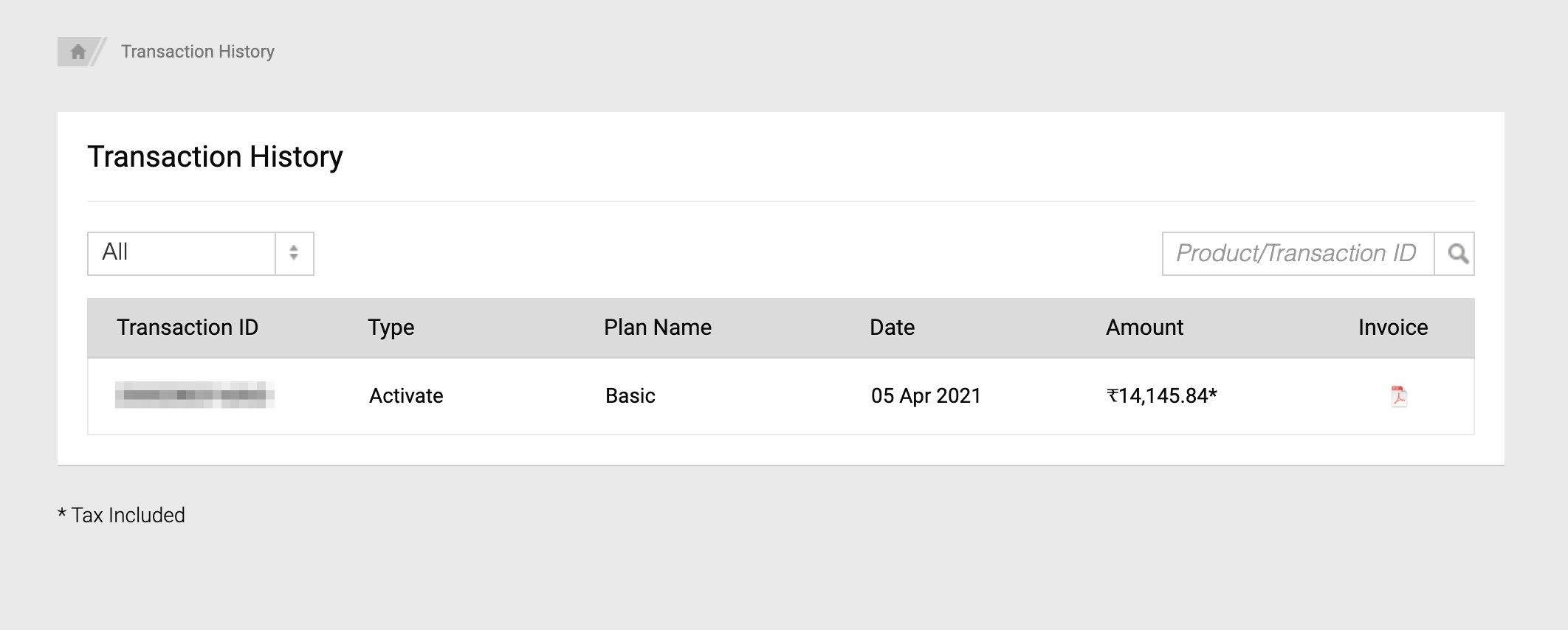Focus the Product/Transaction ID search field
Screen dimensions: 1568x630
pyautogui.click(x=1297, y=254)
